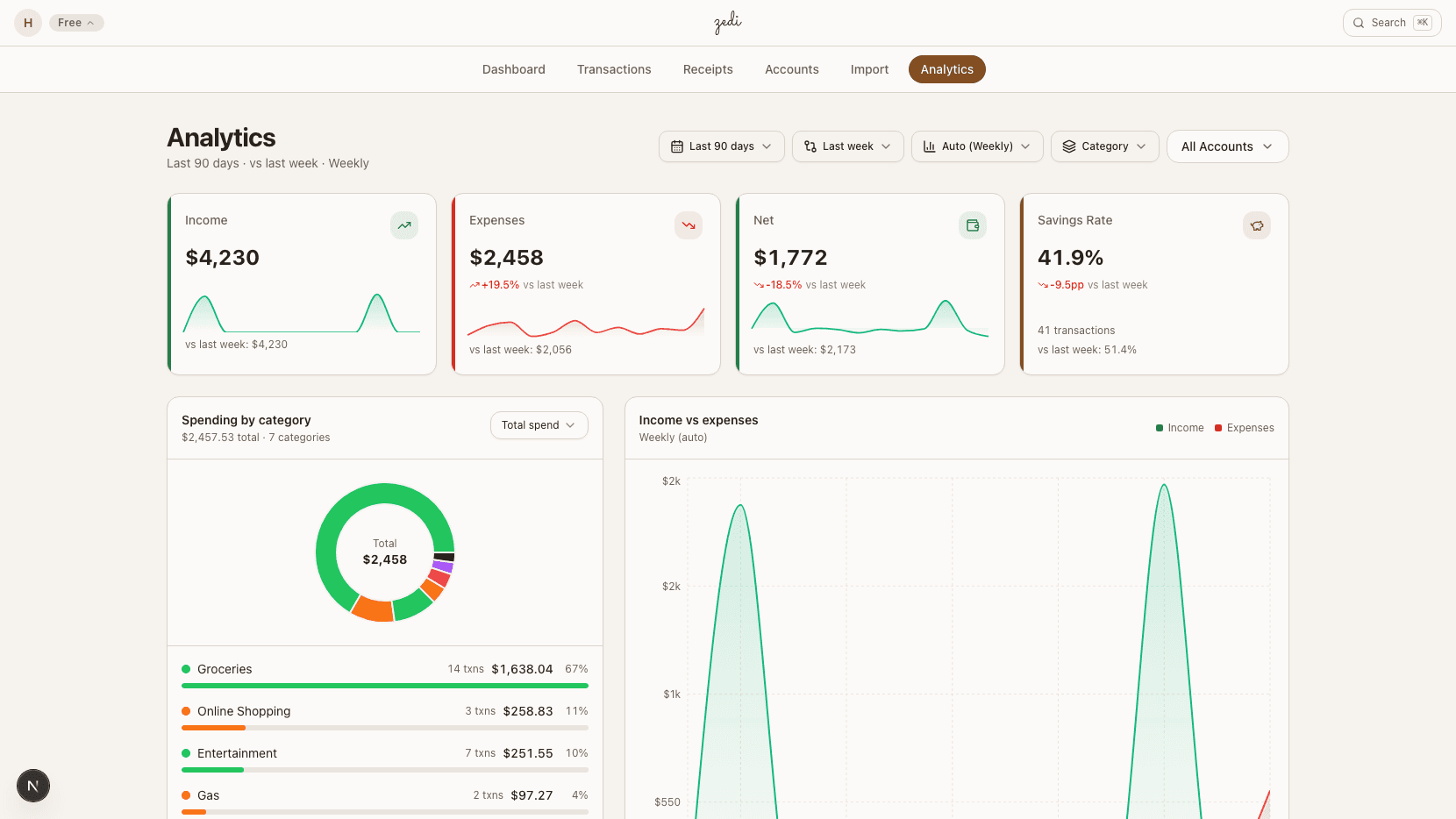Toggle the Income legend item
Viewport: 1456px width, 819px height.
coord(1180,428)
